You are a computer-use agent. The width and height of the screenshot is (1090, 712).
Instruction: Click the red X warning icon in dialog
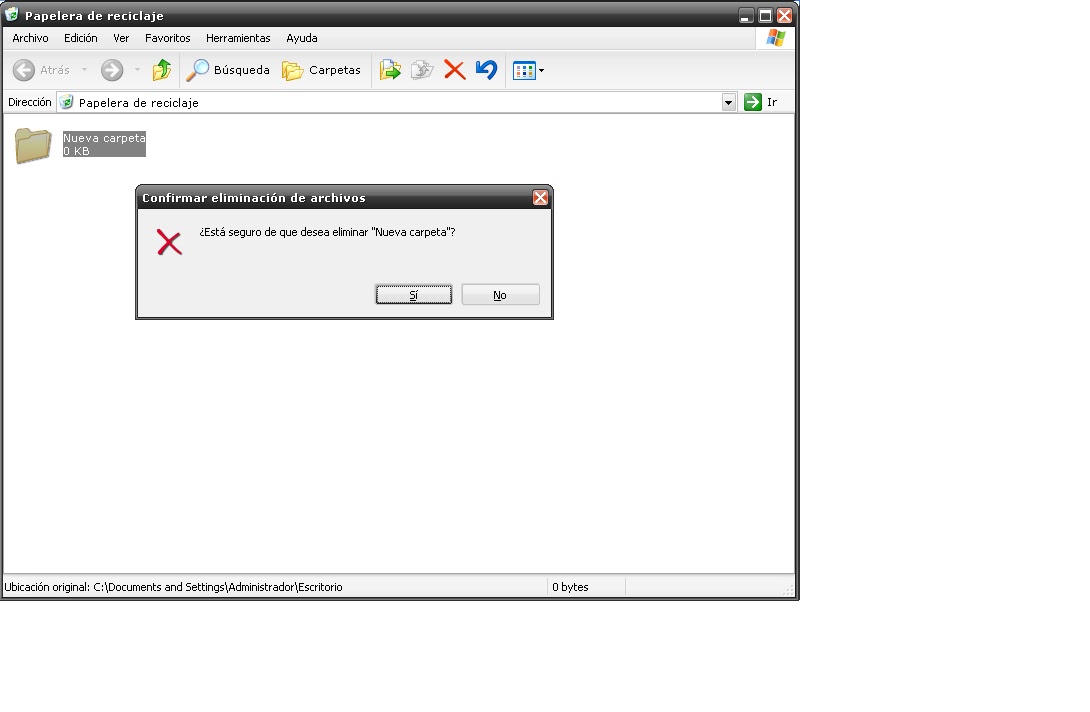(x=169, y=243)
